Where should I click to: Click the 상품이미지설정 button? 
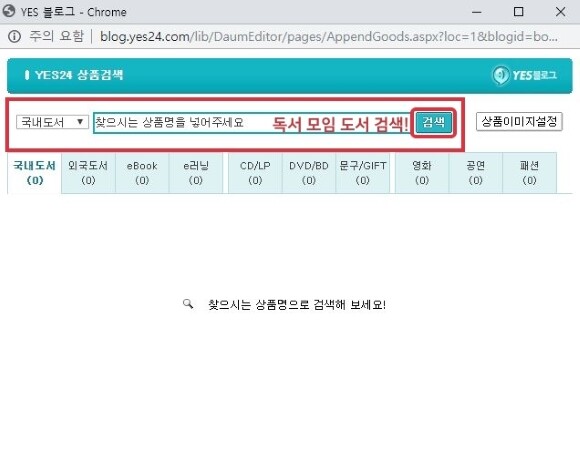(x=519, y=122)
